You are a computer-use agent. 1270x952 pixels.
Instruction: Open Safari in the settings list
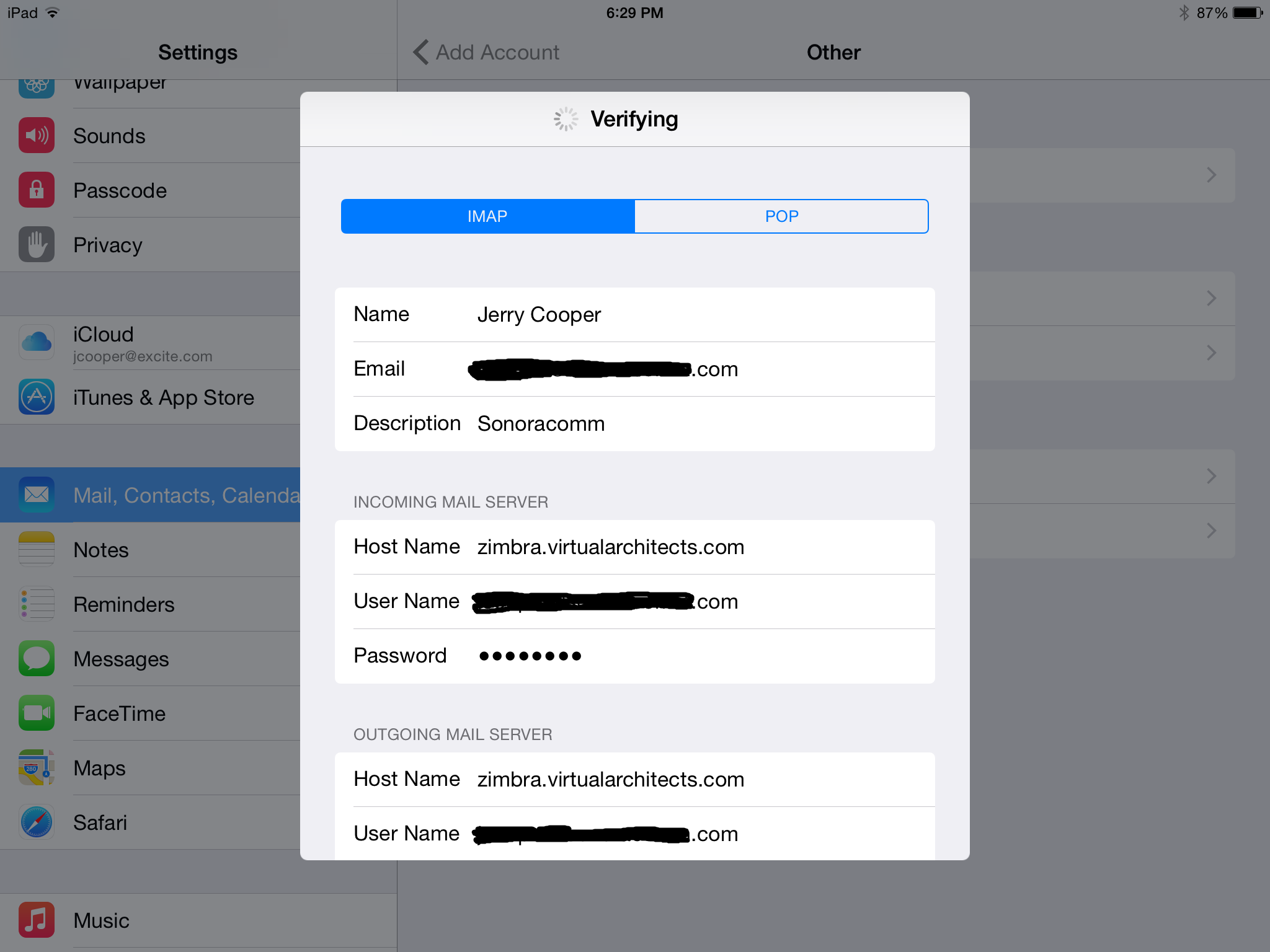click(150, 822)
